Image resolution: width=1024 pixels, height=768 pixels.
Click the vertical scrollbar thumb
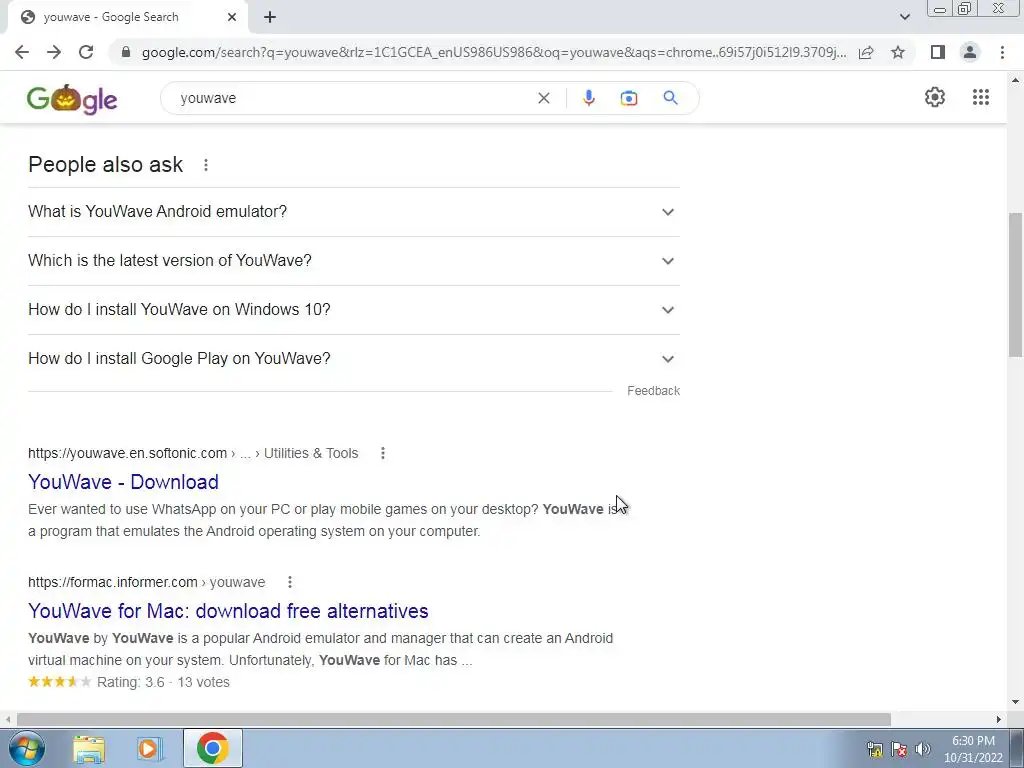pyautogui.click(x=1015, y=284)
